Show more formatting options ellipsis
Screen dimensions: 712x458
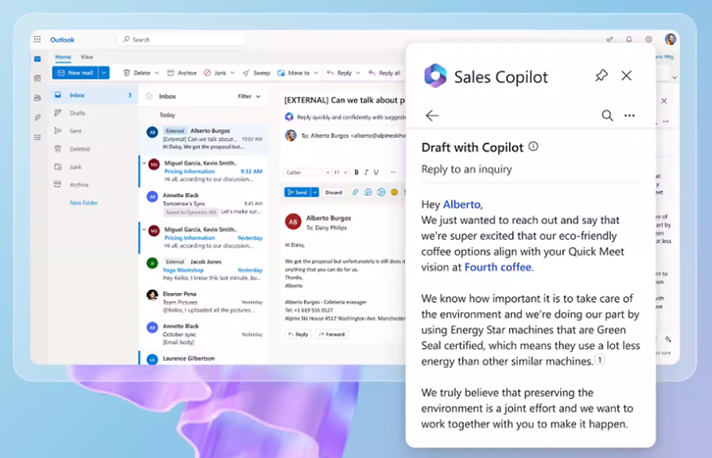click(393, 172)
